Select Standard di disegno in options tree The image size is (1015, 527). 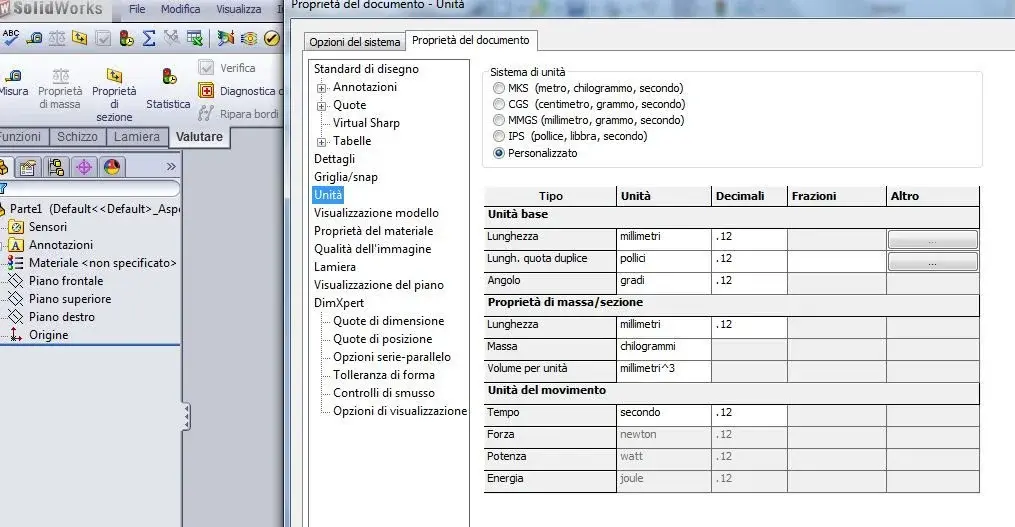pyautogui.click(x=366, y=69)
